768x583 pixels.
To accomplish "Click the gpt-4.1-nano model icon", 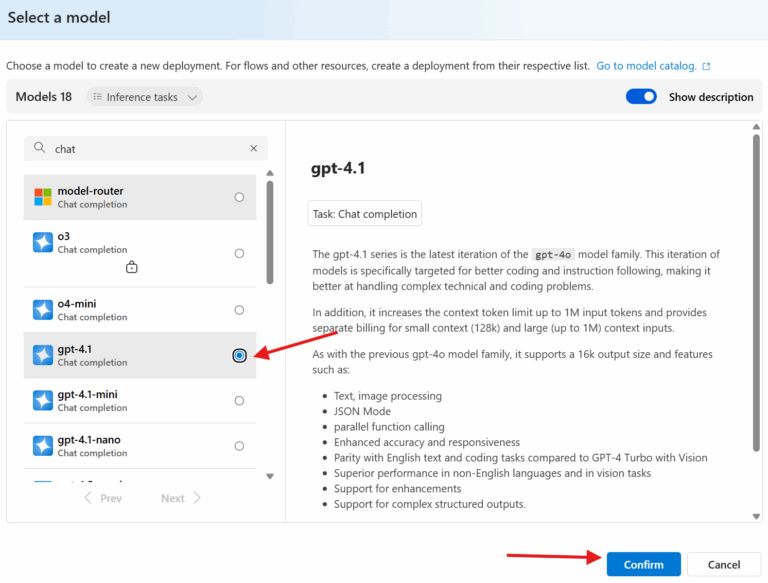I will pos(43,446).
